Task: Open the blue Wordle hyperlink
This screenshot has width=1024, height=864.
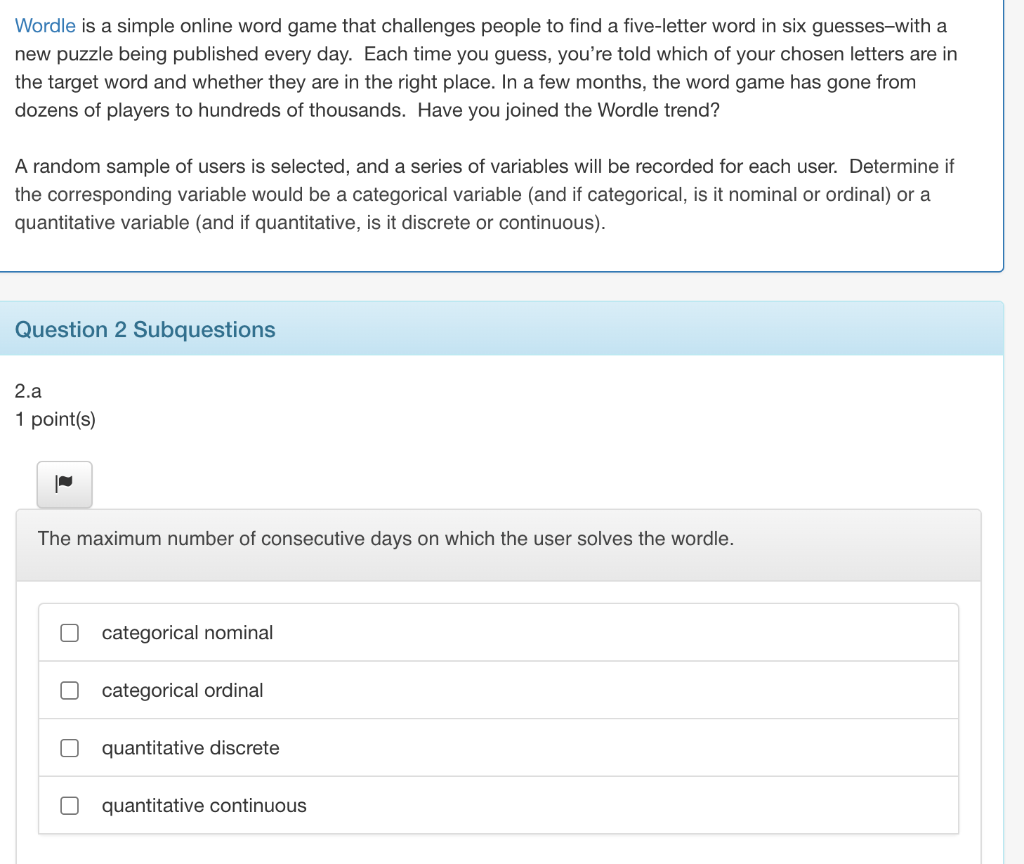Action: pyautogui.click(x=45, y=25)
